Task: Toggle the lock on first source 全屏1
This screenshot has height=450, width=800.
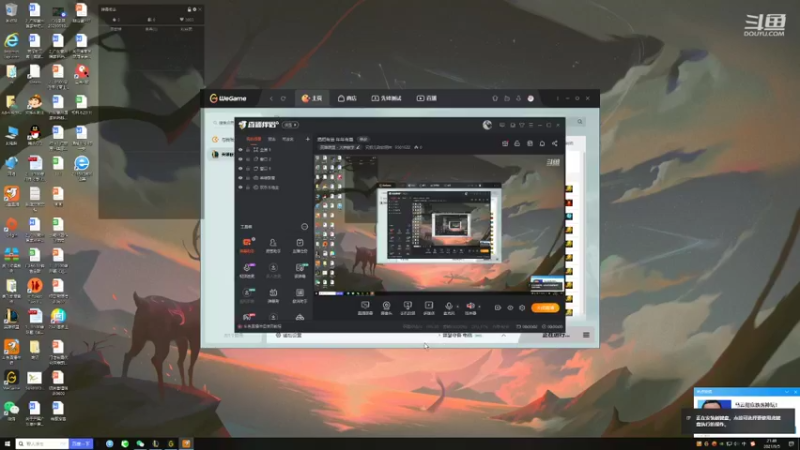Action: (248, 150)
